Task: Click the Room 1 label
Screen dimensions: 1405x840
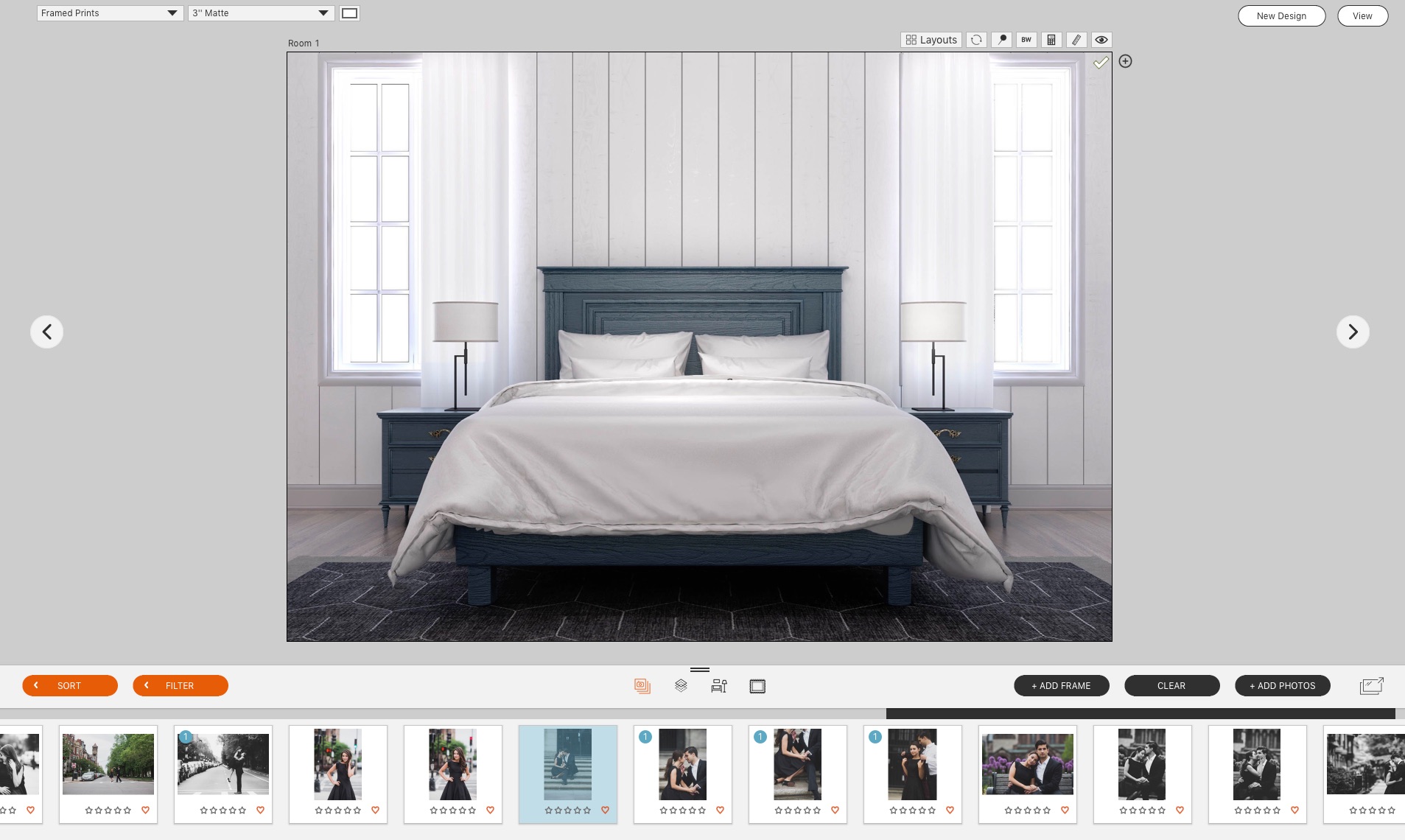Action: tap(304, 43)
